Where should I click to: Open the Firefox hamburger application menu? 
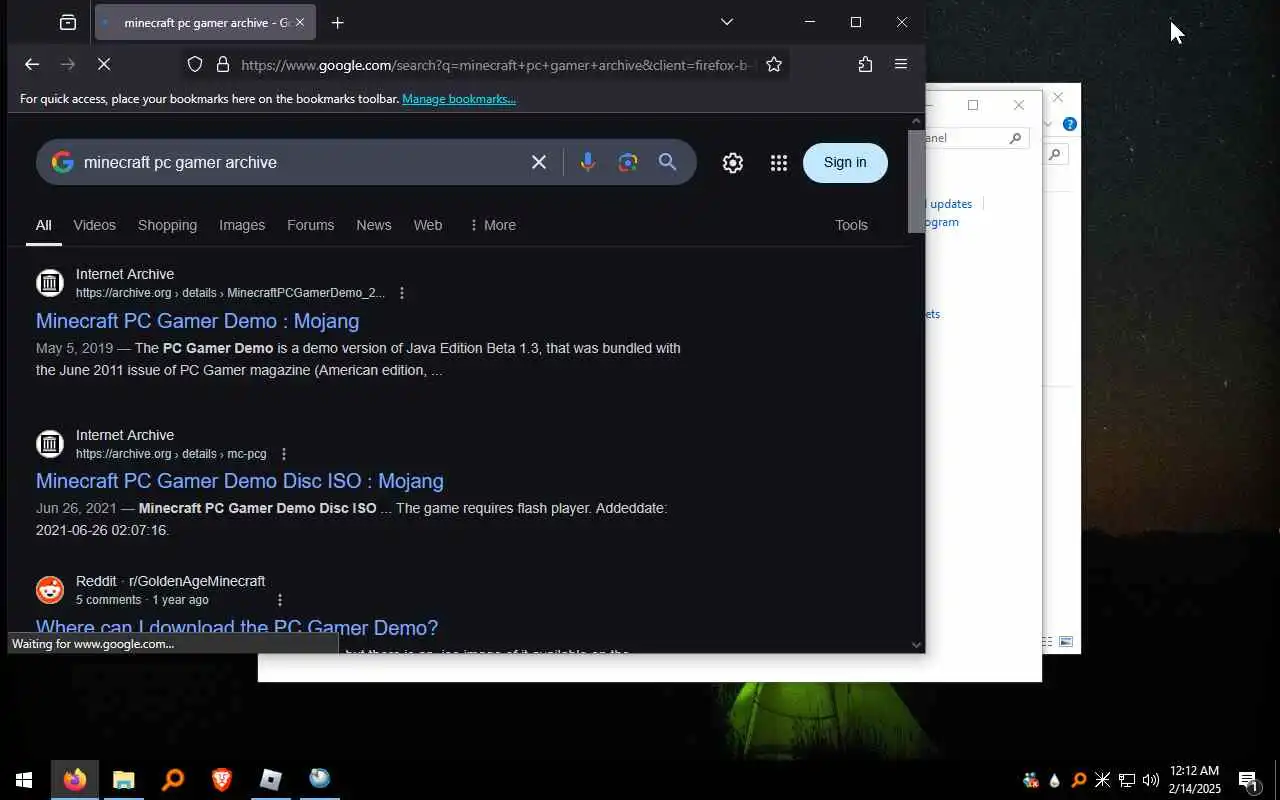[x=901, y=64]
